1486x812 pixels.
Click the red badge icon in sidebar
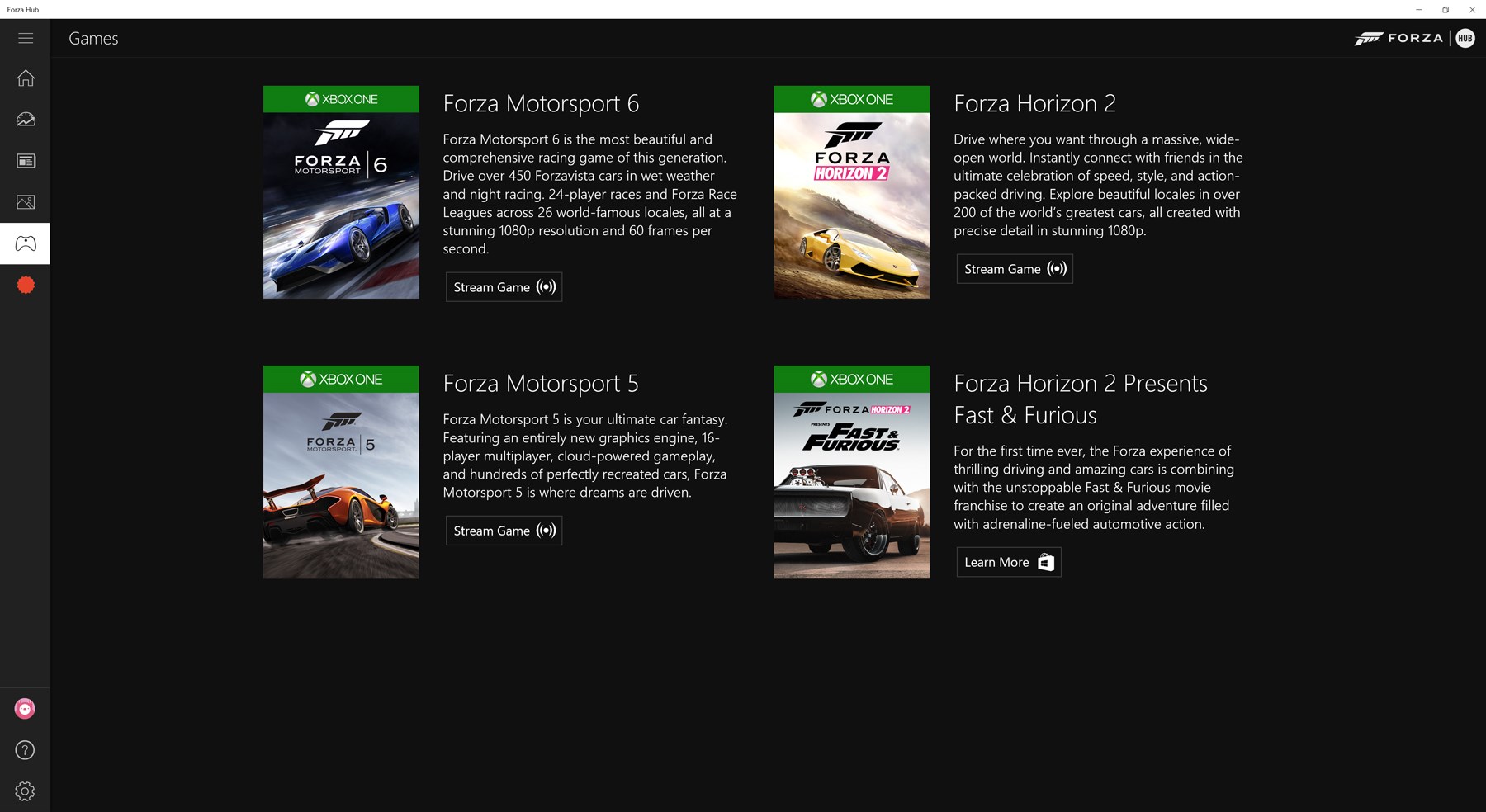pyautogui.click(x=26, y=286)
